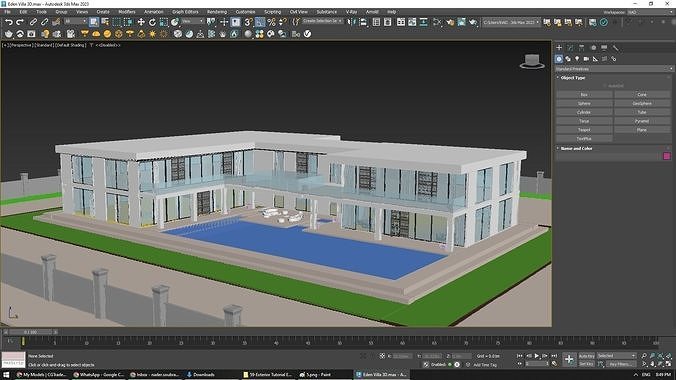Open the Select by Name dialog
676x380 pixels.
point(105,22)
